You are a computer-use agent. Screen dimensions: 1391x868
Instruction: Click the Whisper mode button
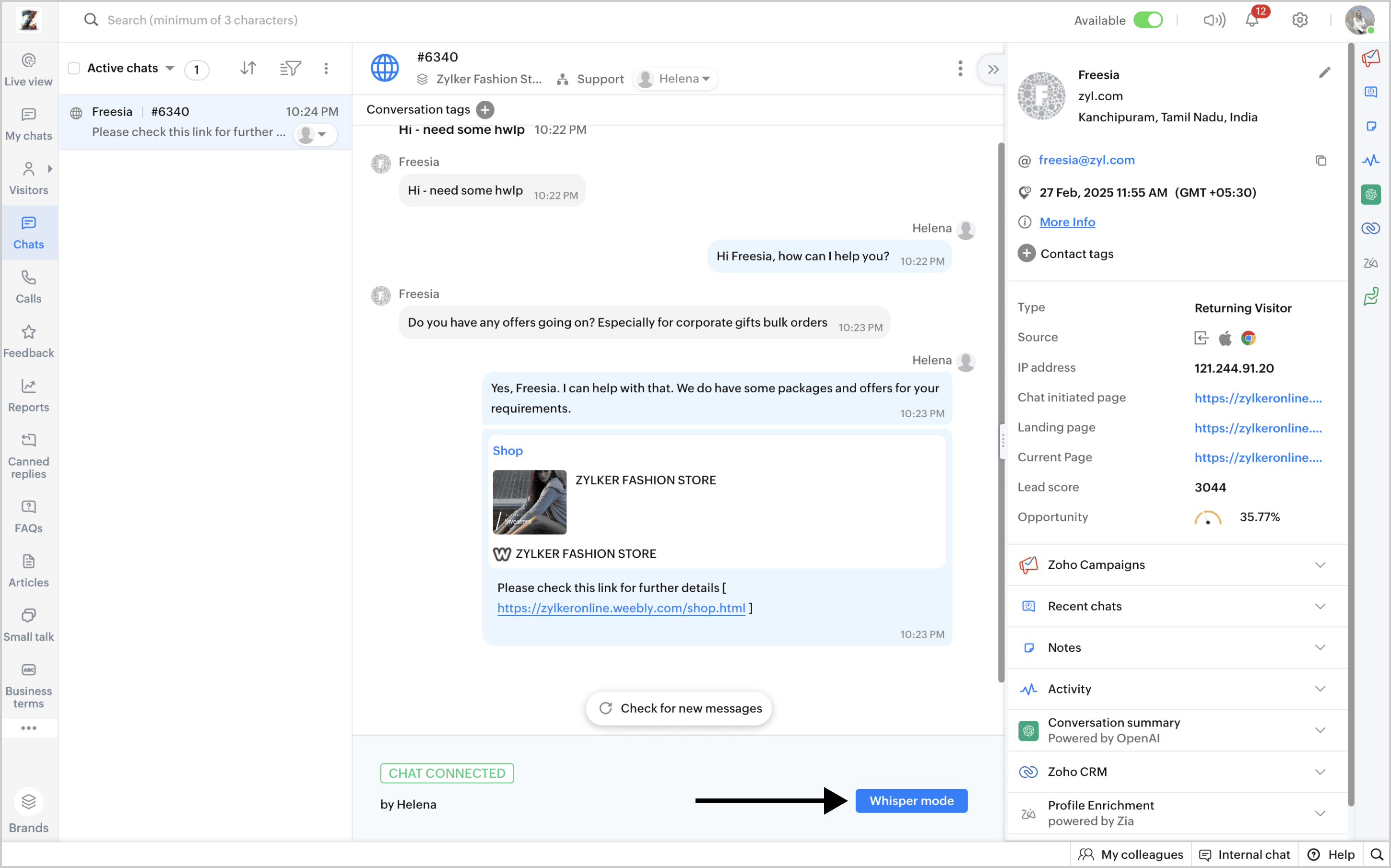coord(911,801)
